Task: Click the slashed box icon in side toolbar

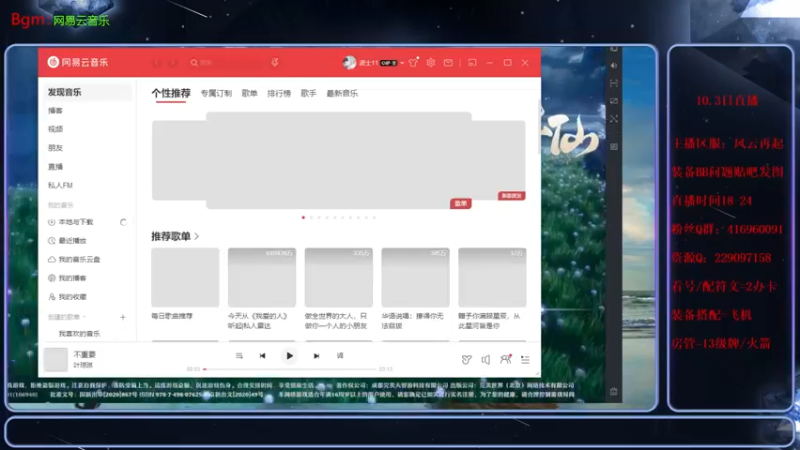Action: pyautogui.click(x=614, y=101)
